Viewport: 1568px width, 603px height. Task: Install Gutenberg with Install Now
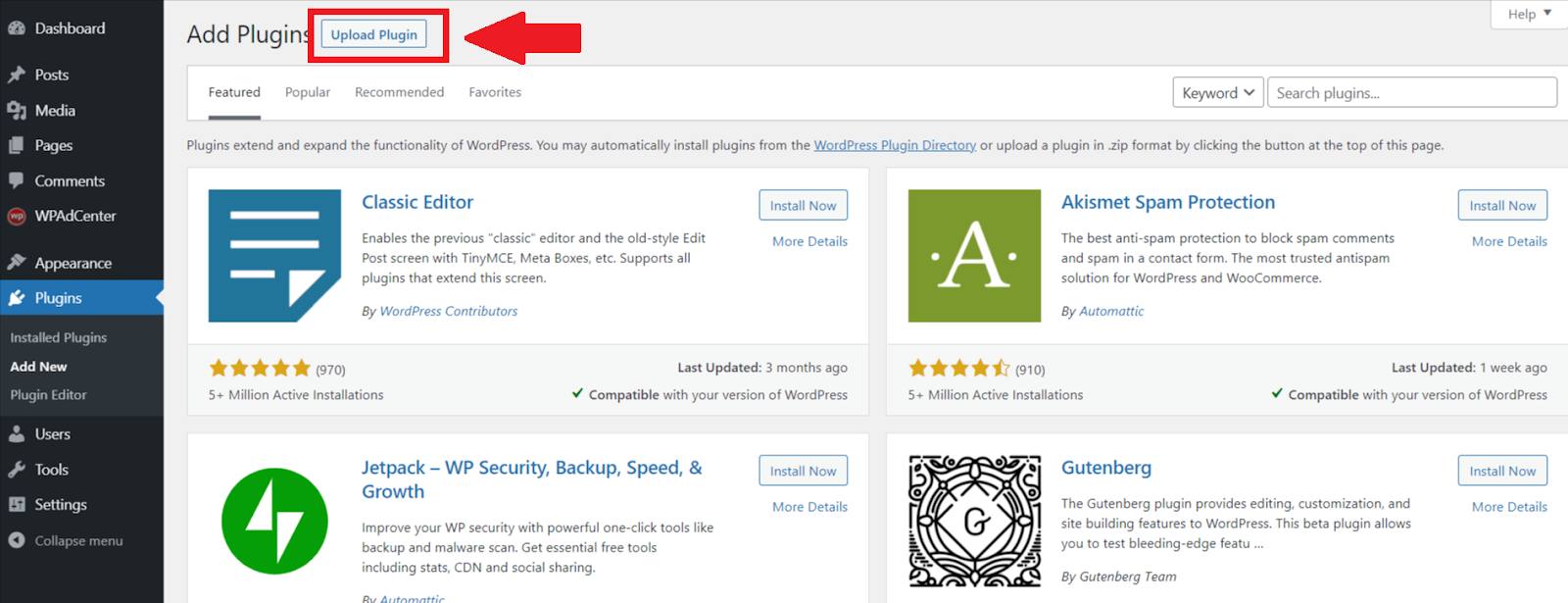[1502, 471]
